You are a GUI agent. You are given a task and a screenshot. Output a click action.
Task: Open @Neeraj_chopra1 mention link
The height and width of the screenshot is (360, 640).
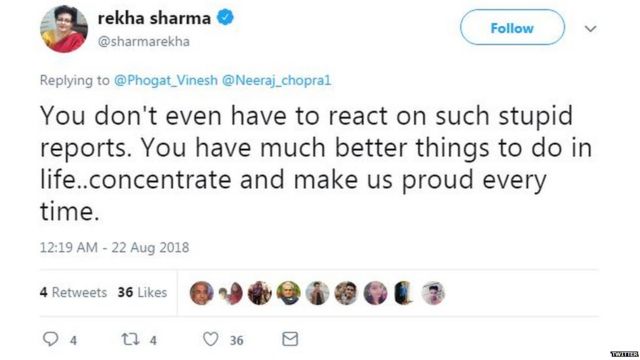click(x=276, y=80)
